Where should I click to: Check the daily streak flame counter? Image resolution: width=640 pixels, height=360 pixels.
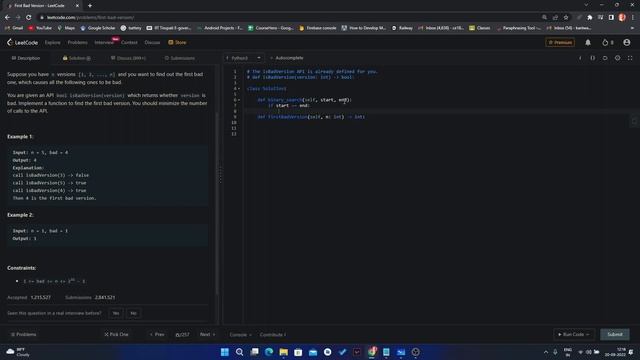point(608,42)
